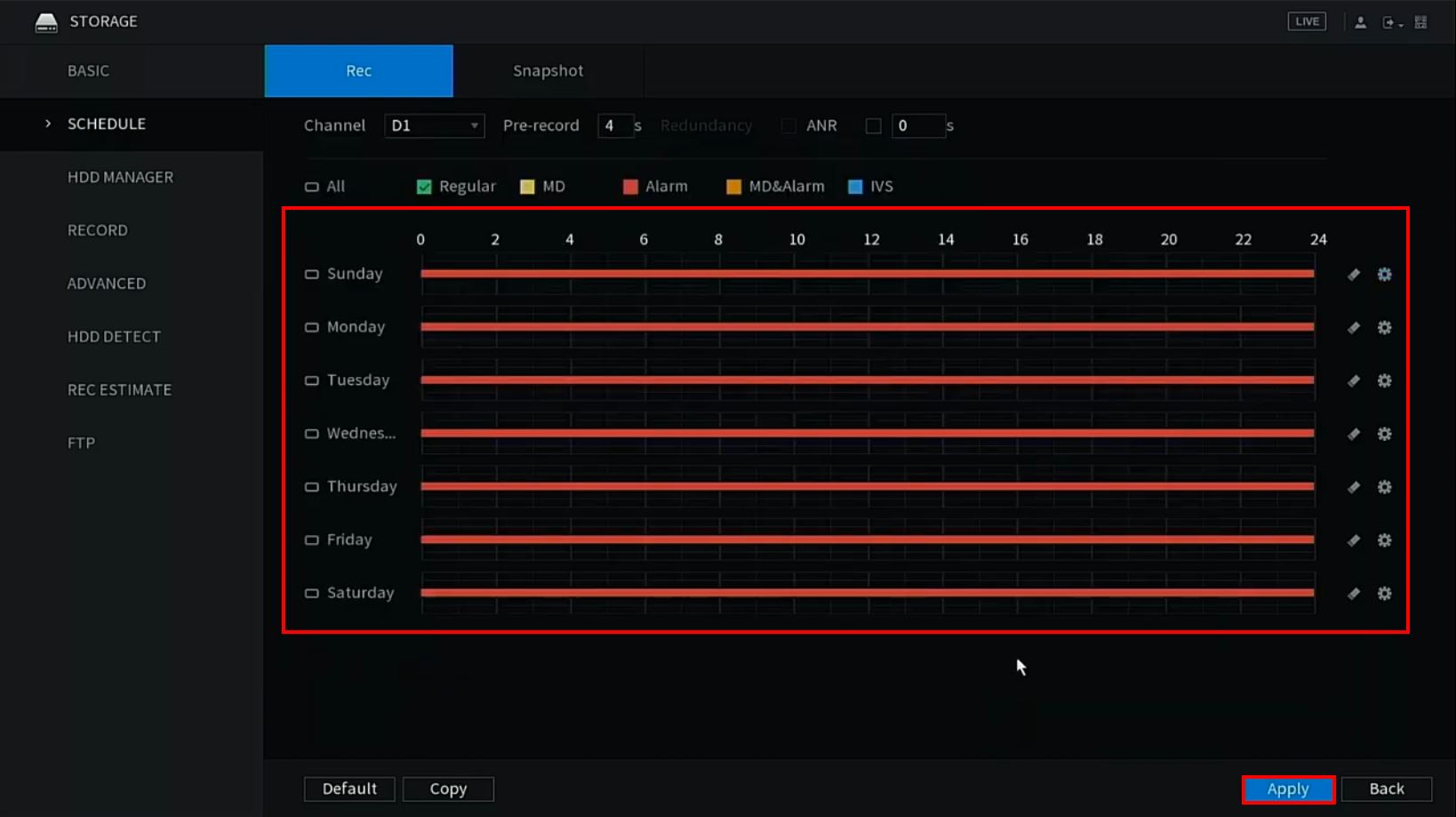This screenshot has height=817, width=1456.
Task: Click the eraser icon for Wednesday
Action: (1353, 434)
